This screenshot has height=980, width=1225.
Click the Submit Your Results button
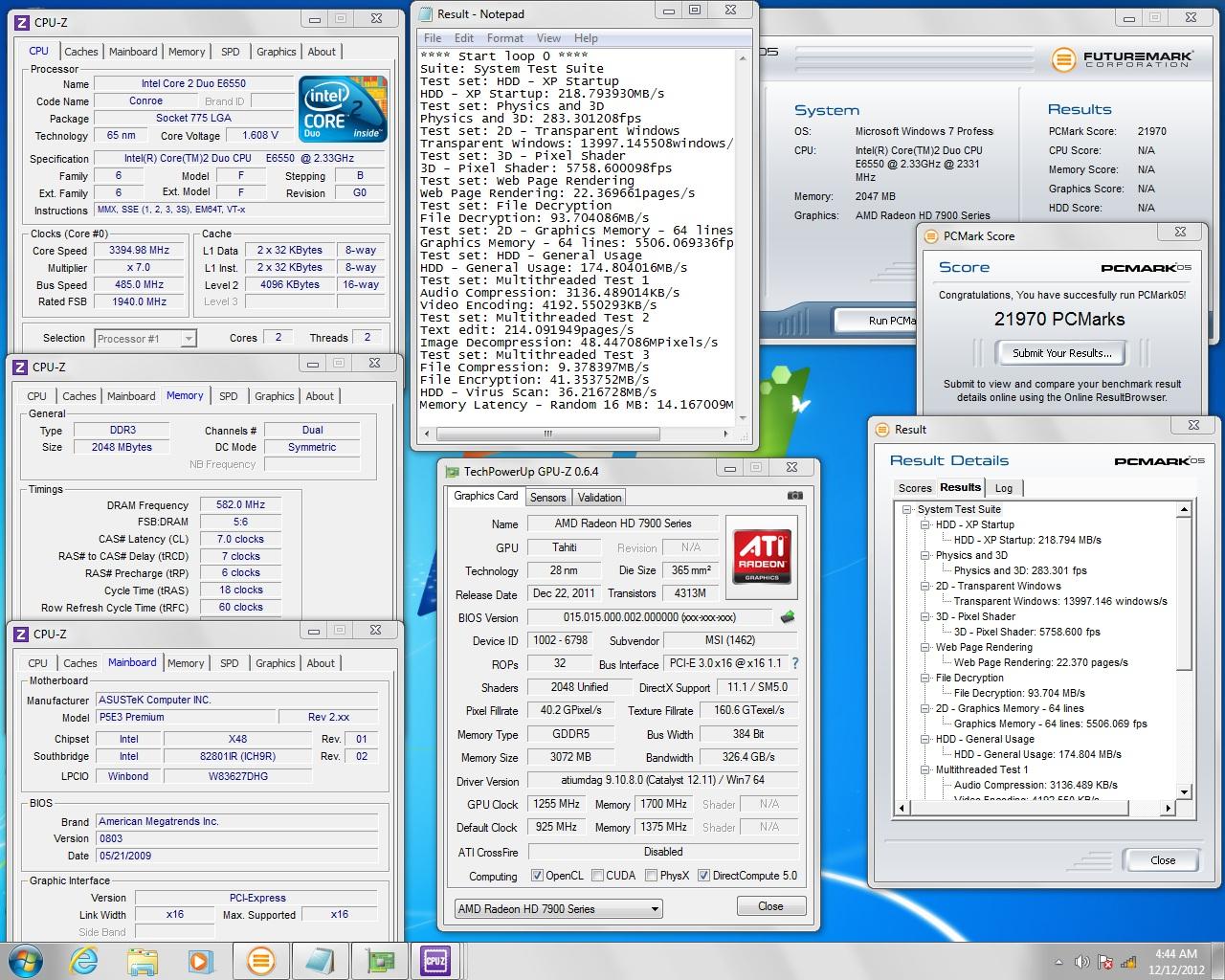point(1061,353)
